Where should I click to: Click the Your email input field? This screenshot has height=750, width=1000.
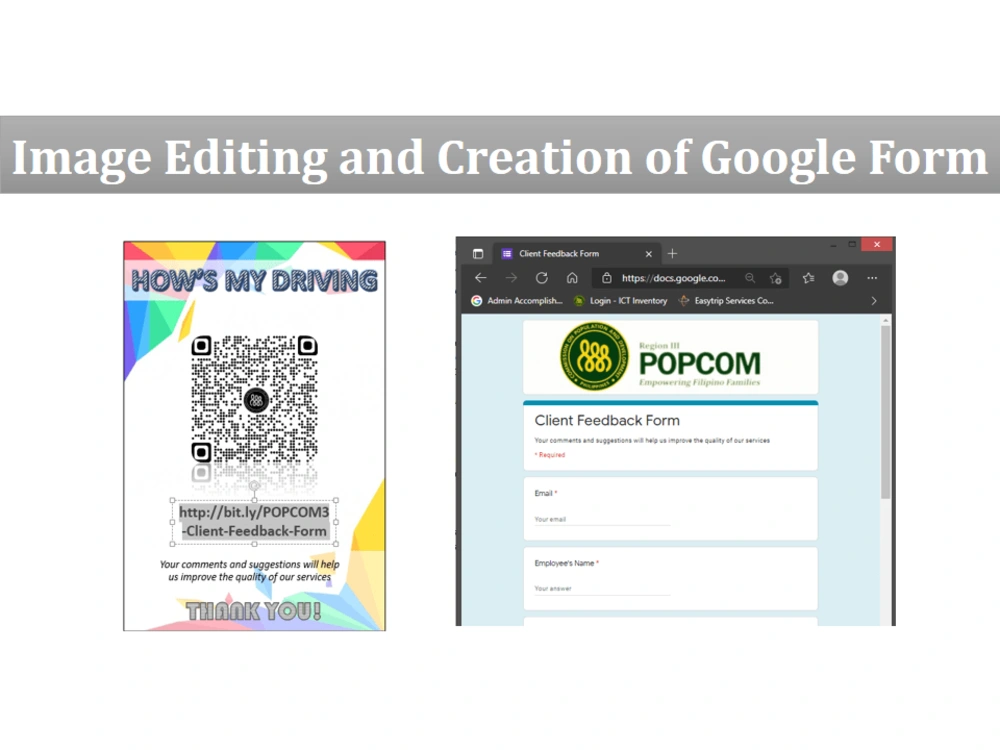coord(602,519)
